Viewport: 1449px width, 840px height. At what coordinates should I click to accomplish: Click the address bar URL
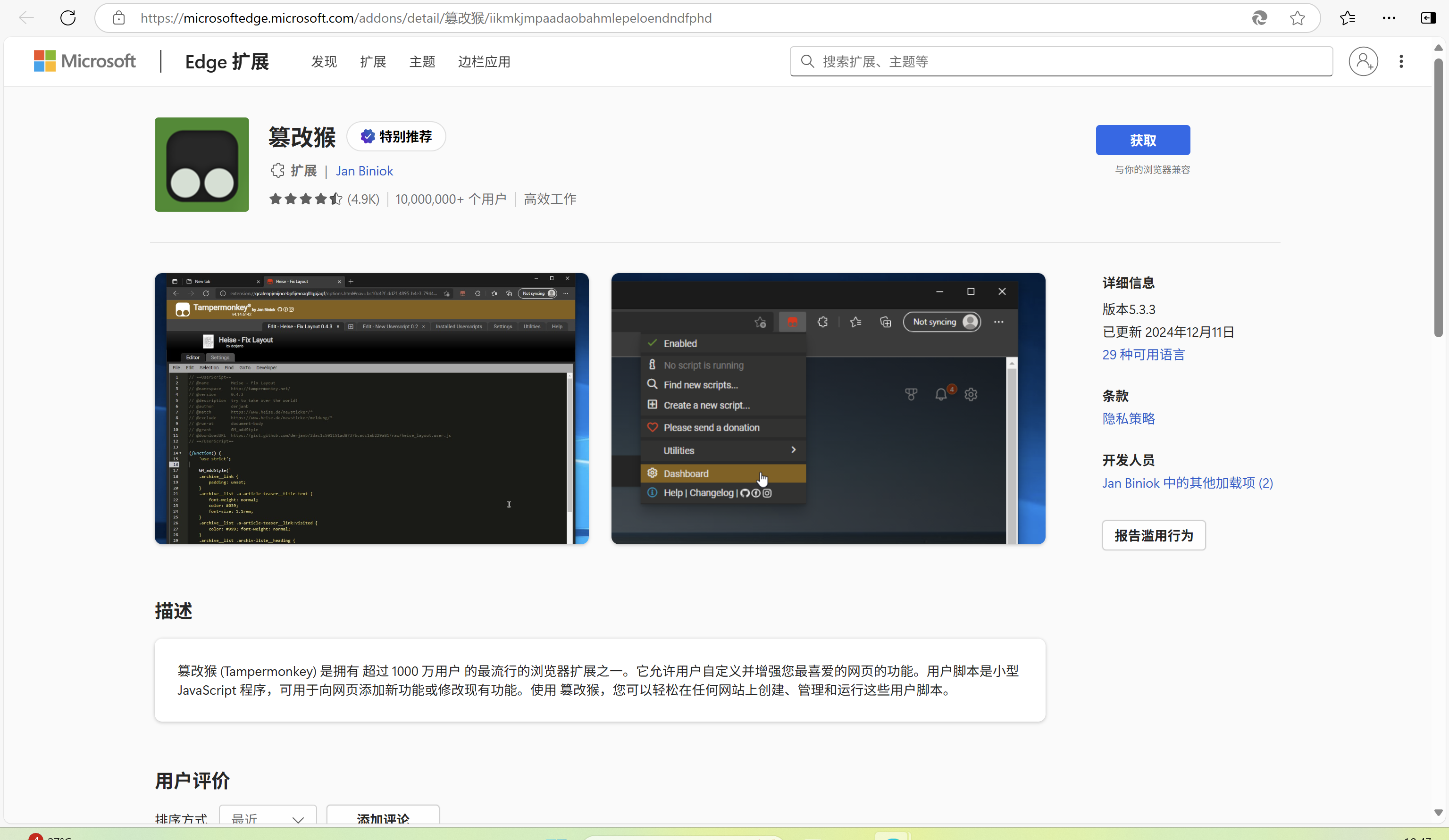coord(426,18)
